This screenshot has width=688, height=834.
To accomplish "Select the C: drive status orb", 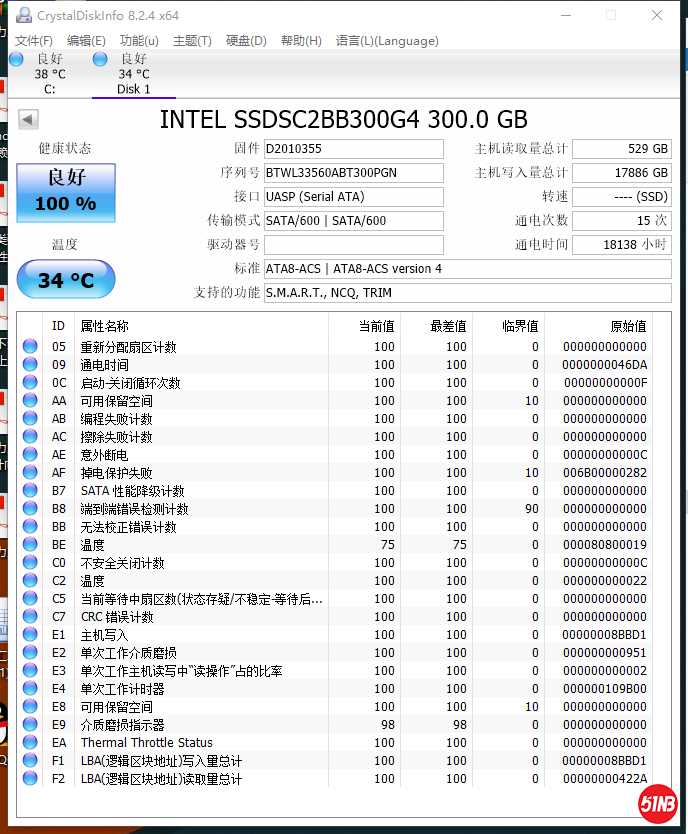I will (17, 60).
